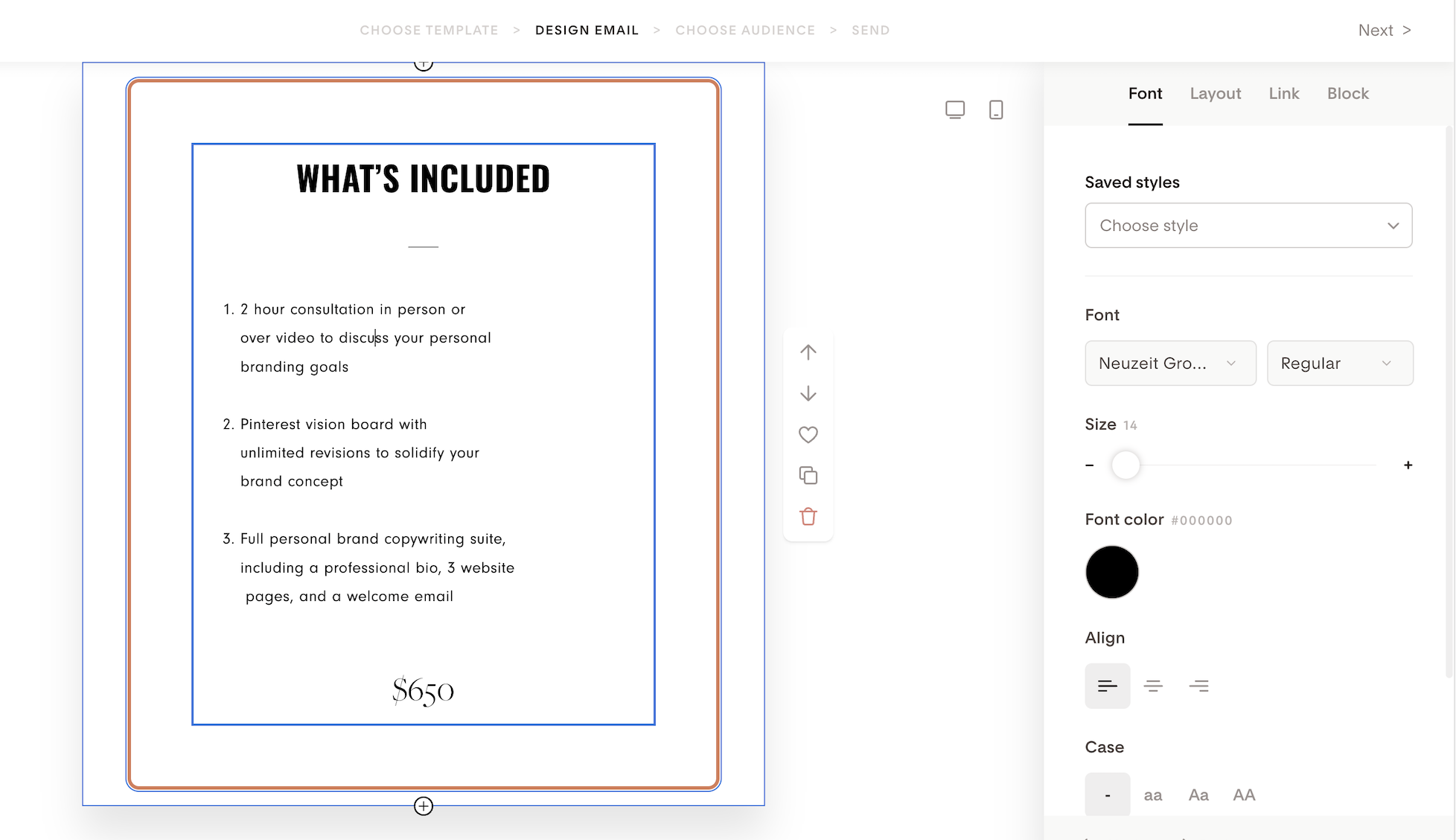Increase font size with plus button
Viewport: 1456px width, 840px height.
pyautogui.click(x=1408, y=465)
